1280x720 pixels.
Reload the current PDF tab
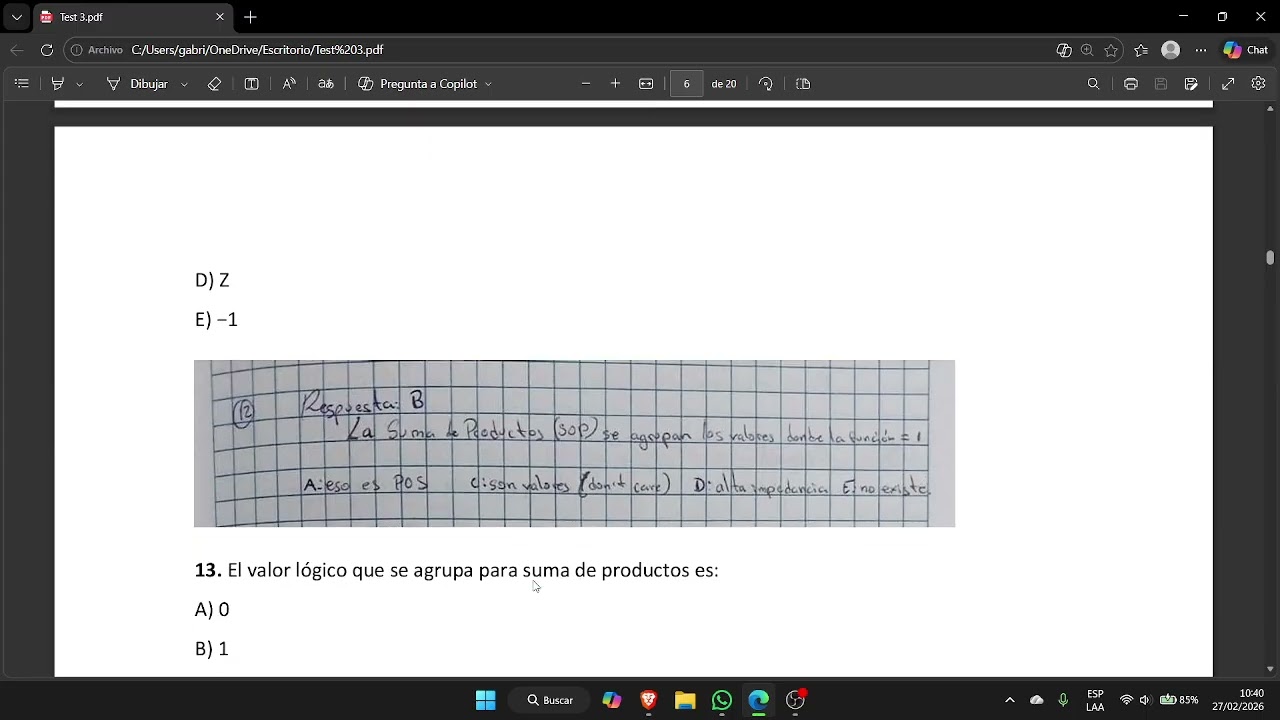[47, 50]
